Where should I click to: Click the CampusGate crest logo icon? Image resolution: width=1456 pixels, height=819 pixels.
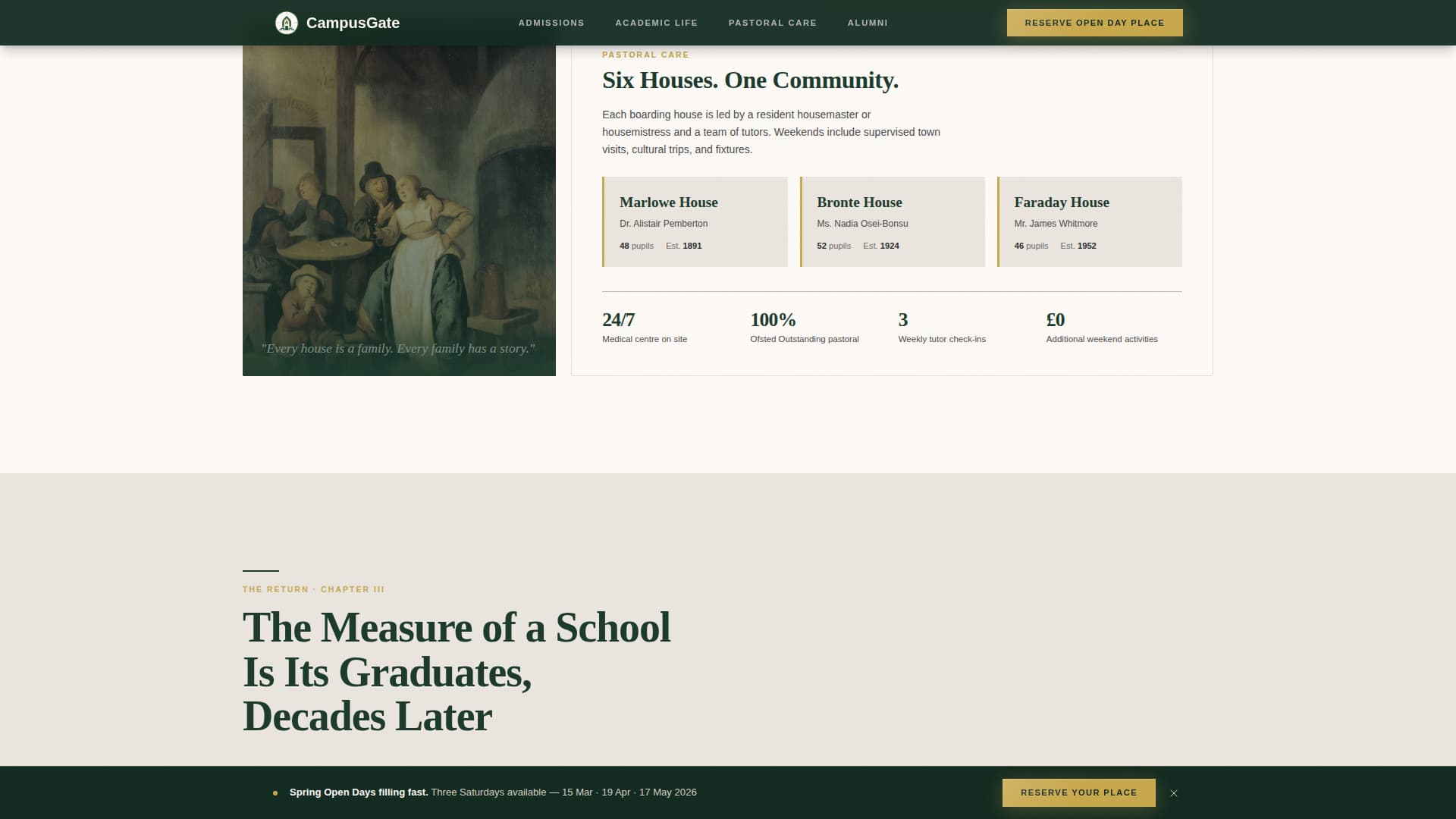(x=287, y=23)
